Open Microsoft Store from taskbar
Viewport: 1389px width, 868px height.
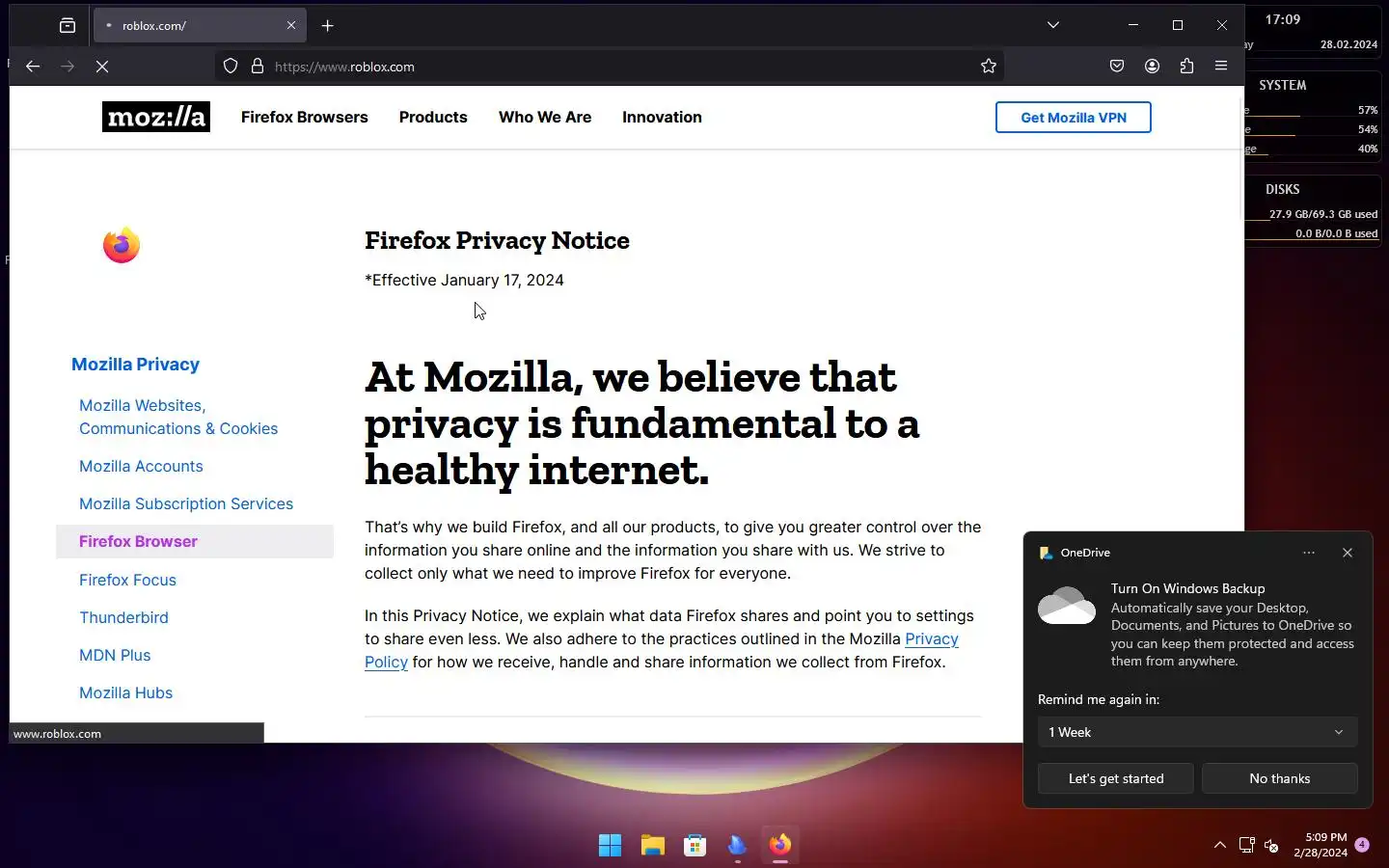[x=695, y=846]
